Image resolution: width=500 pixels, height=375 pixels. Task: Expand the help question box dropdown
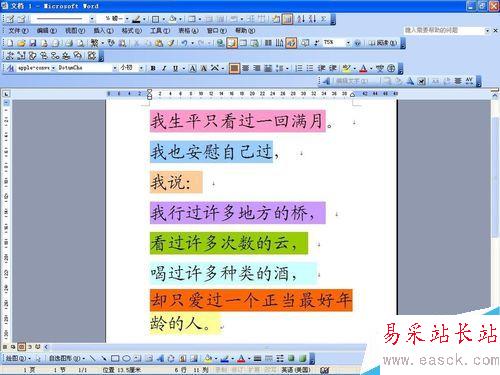487,30
